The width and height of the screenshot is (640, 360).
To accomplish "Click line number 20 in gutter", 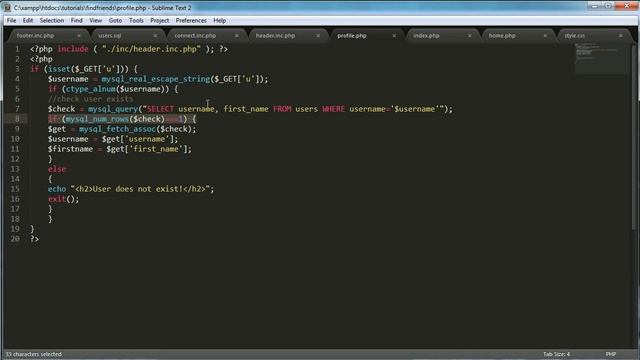I will 15,239.
